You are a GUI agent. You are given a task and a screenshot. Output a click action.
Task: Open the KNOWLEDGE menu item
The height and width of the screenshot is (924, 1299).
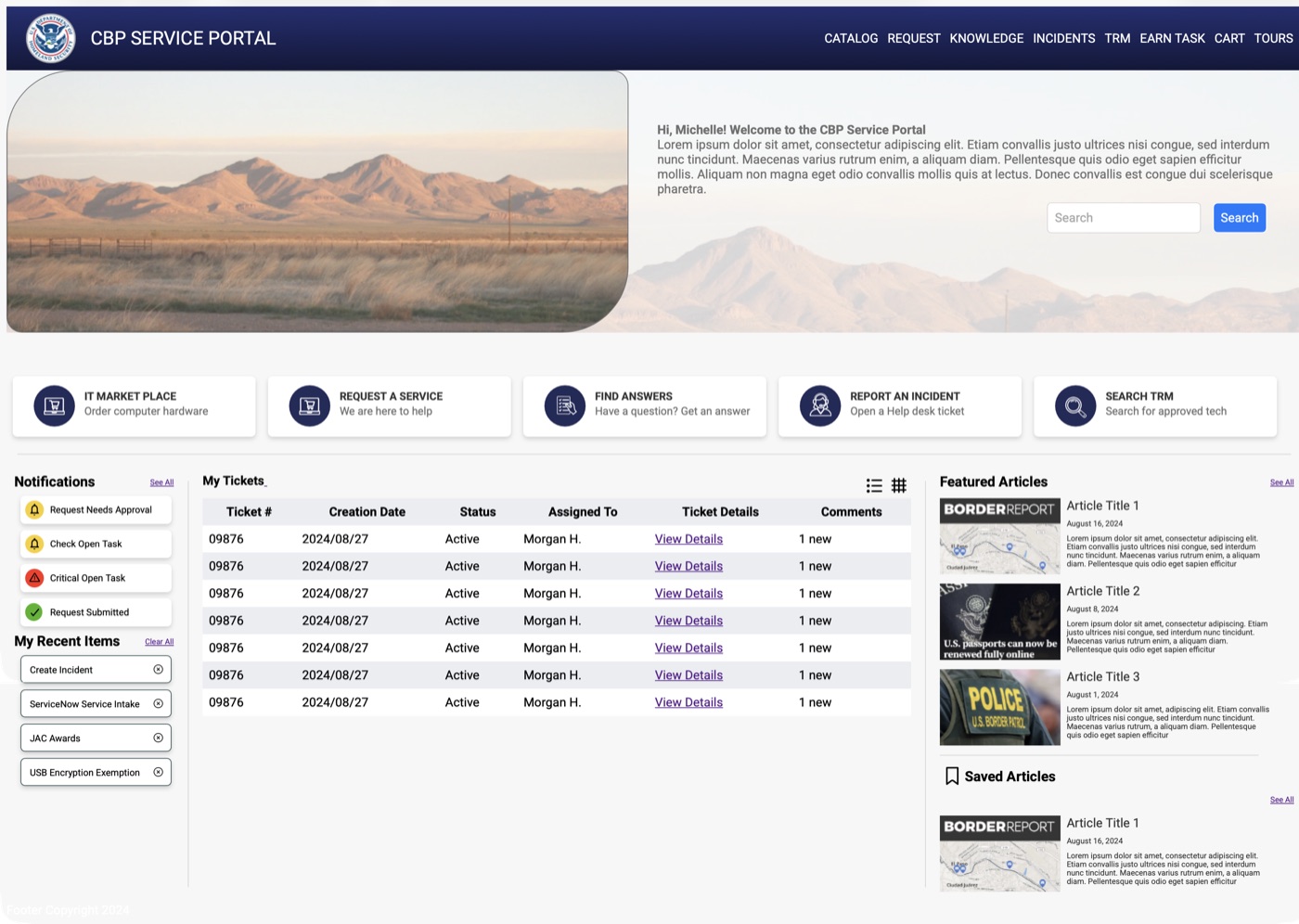point(986,38)
